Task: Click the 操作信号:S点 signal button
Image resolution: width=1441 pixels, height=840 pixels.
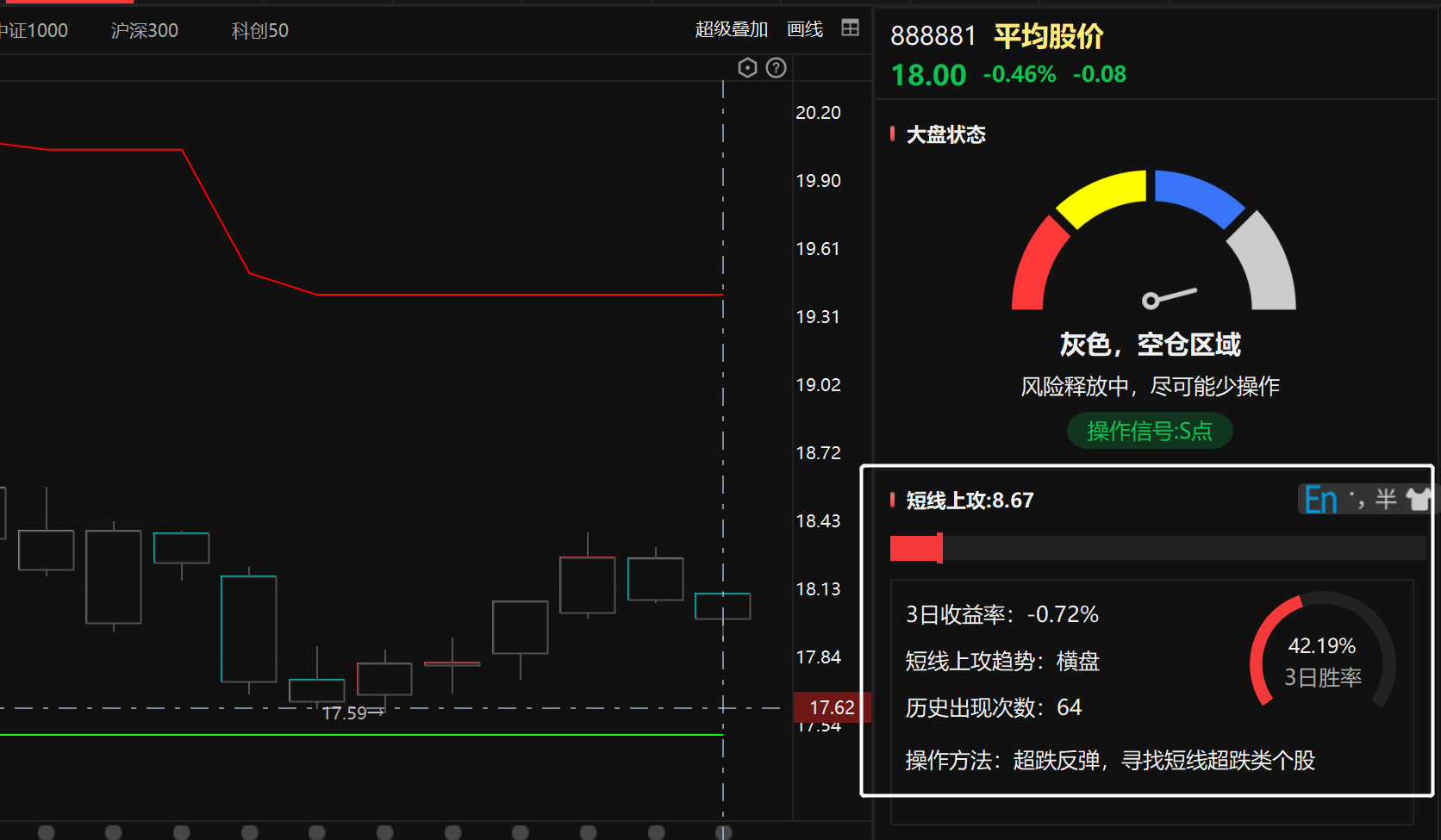Action: pyautogui.click(x=1150, y=431)
